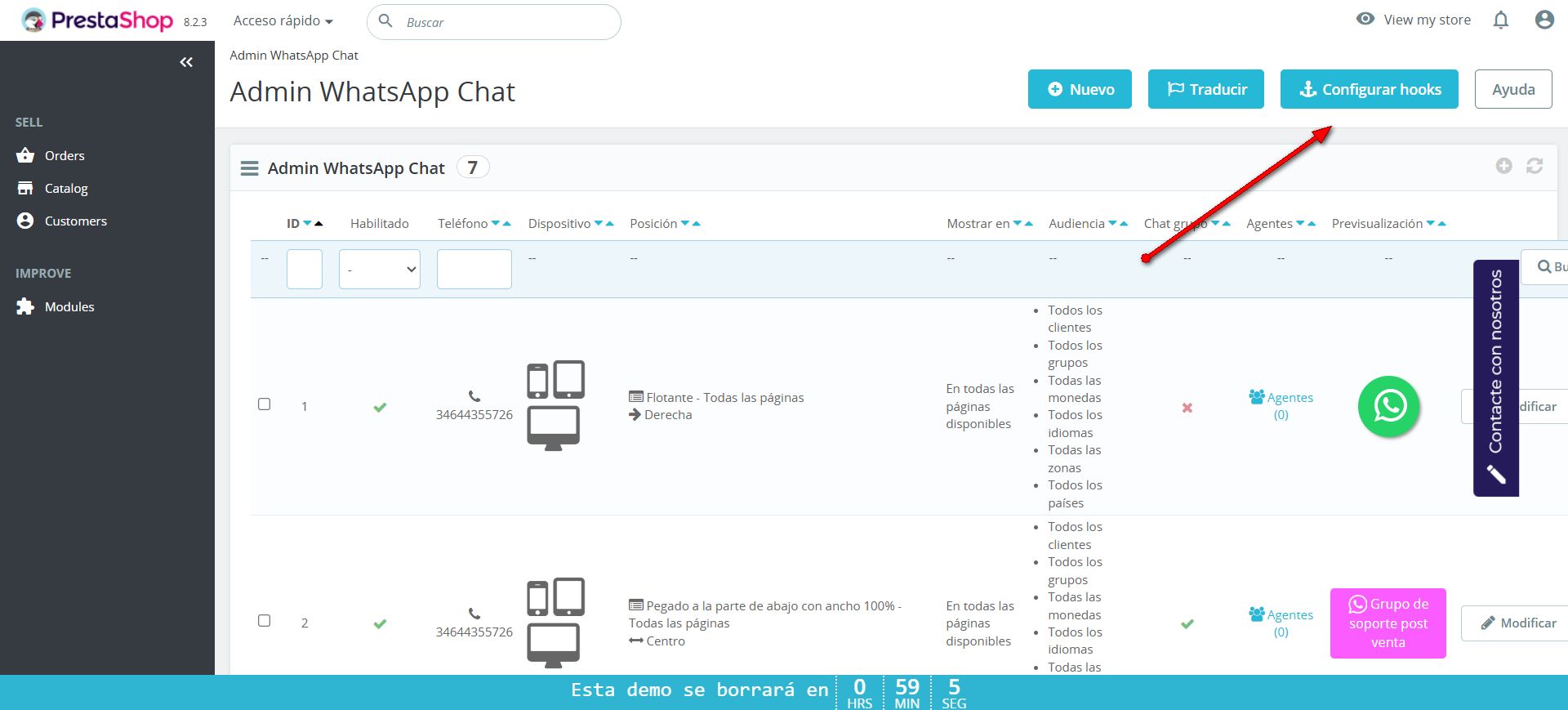Viewport: 1568px width, 710px height.
Task: Click the Previsualización down sort arrow
Action: (1431, 224)
